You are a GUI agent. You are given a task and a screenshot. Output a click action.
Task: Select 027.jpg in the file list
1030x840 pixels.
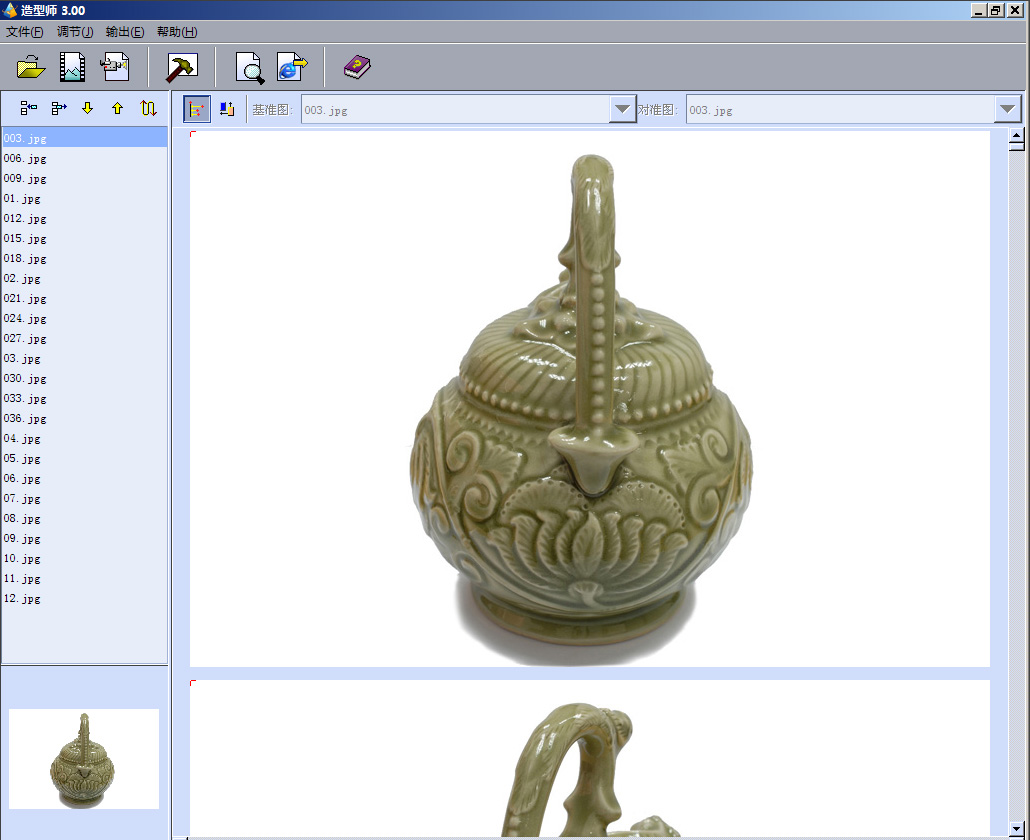coord(85,338)
